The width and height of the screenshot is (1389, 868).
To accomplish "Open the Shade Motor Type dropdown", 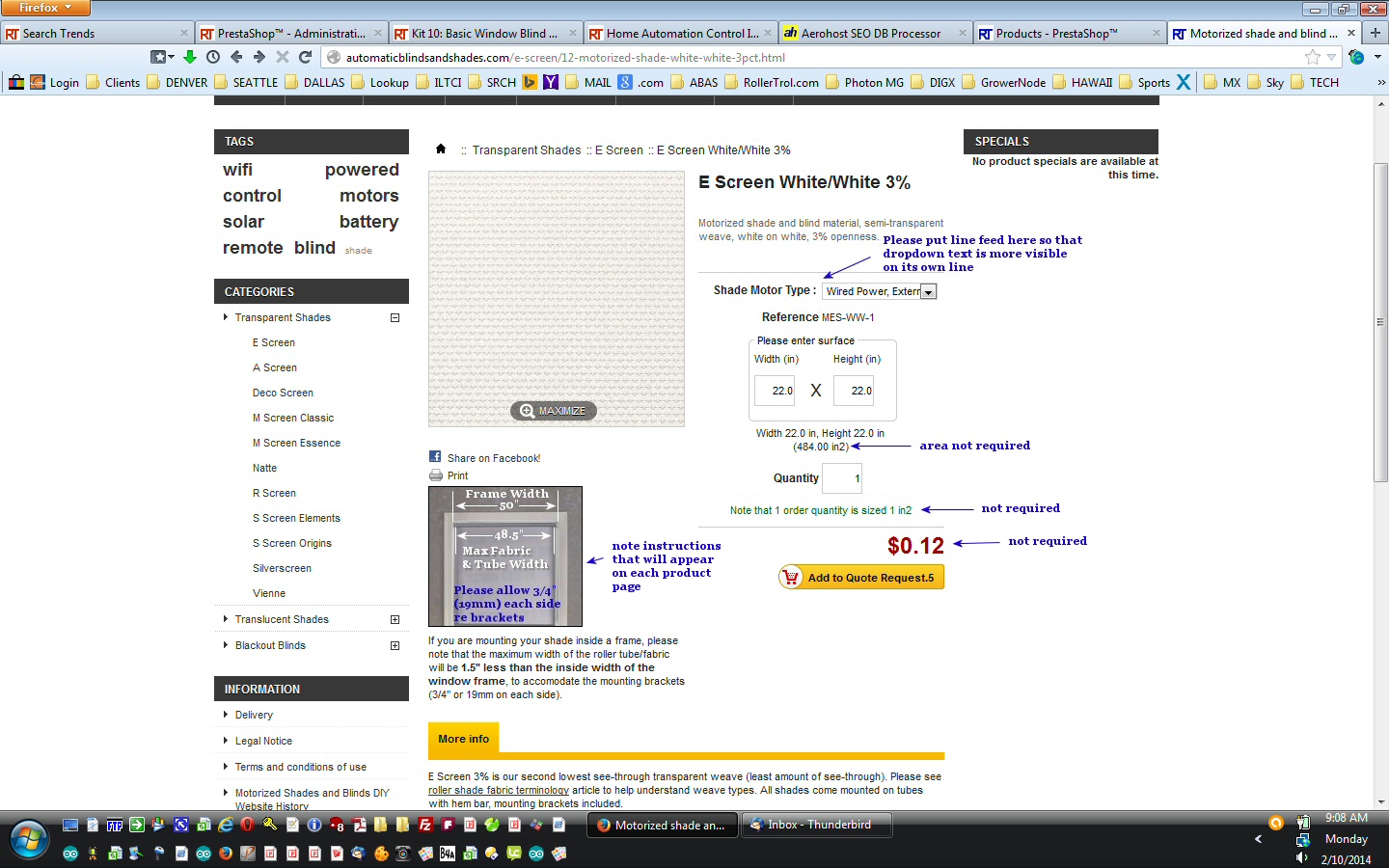I will tap(880, 291).
